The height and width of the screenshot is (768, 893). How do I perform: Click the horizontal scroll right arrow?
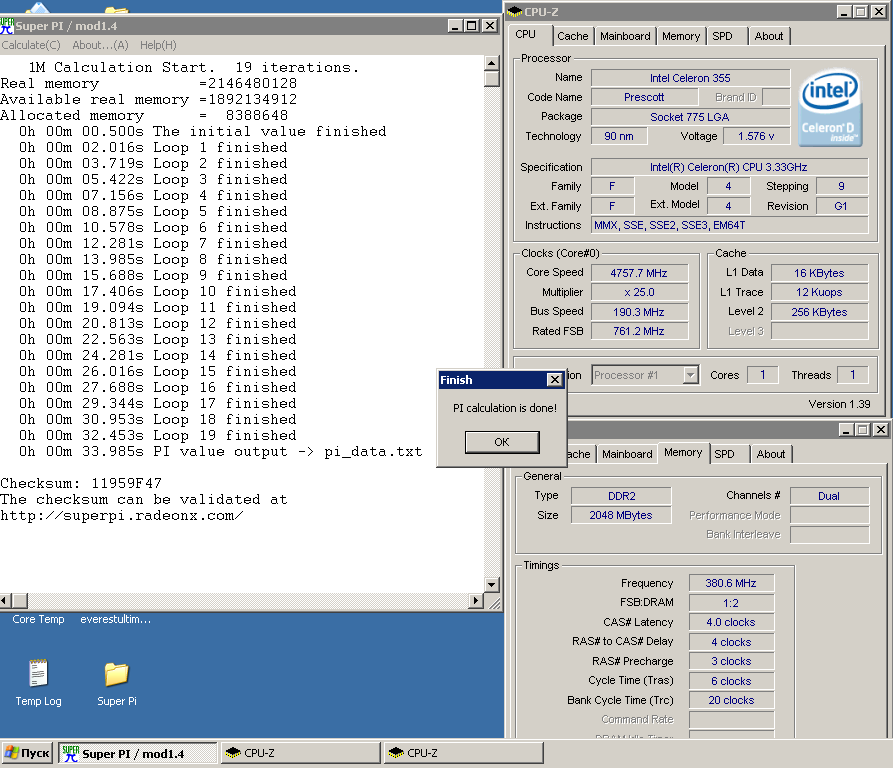pyautogui.click(x=476, y=601)
